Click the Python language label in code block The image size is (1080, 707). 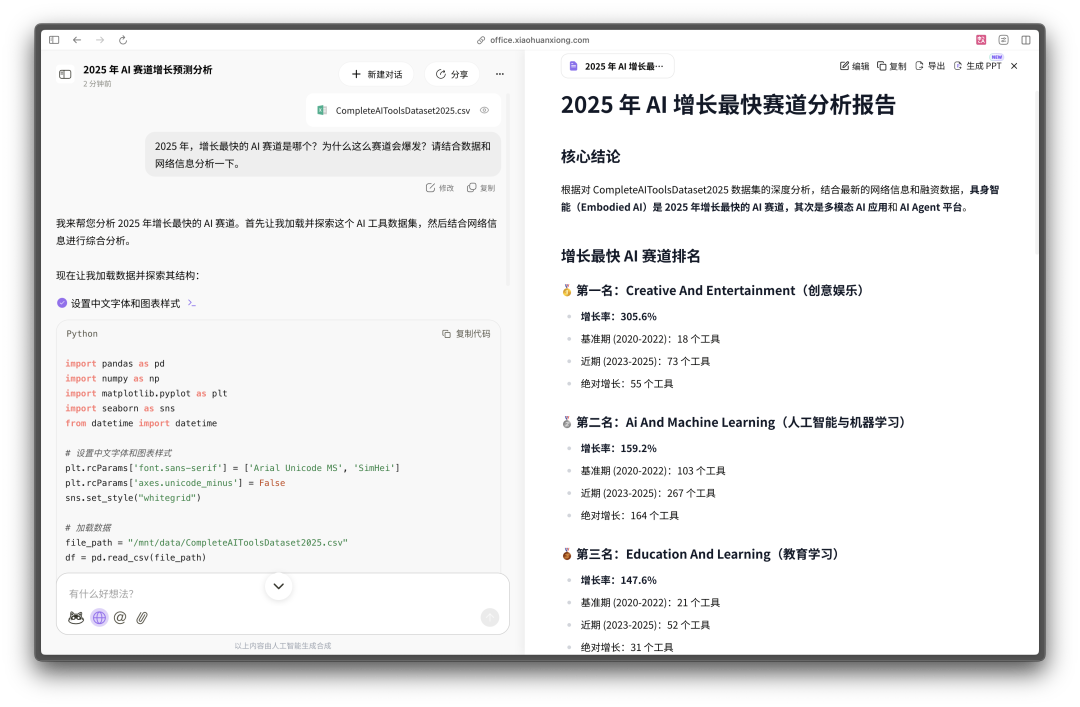coord(82,334)
